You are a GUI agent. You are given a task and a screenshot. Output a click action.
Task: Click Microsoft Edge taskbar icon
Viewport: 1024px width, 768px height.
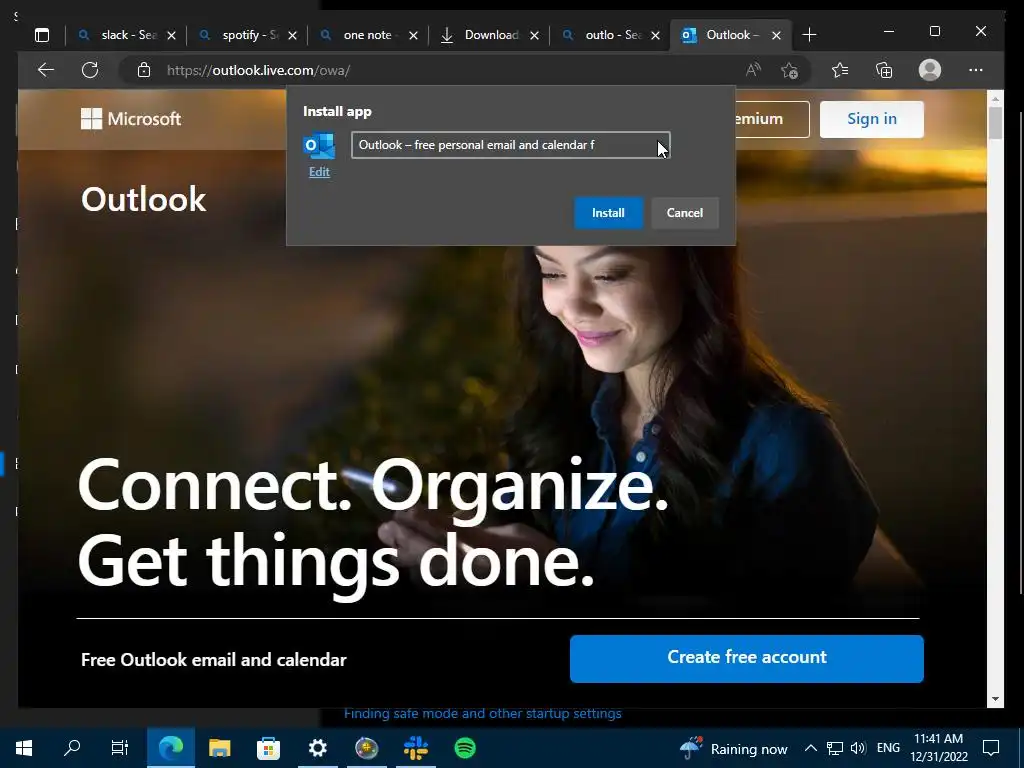(x=171, y=748)
